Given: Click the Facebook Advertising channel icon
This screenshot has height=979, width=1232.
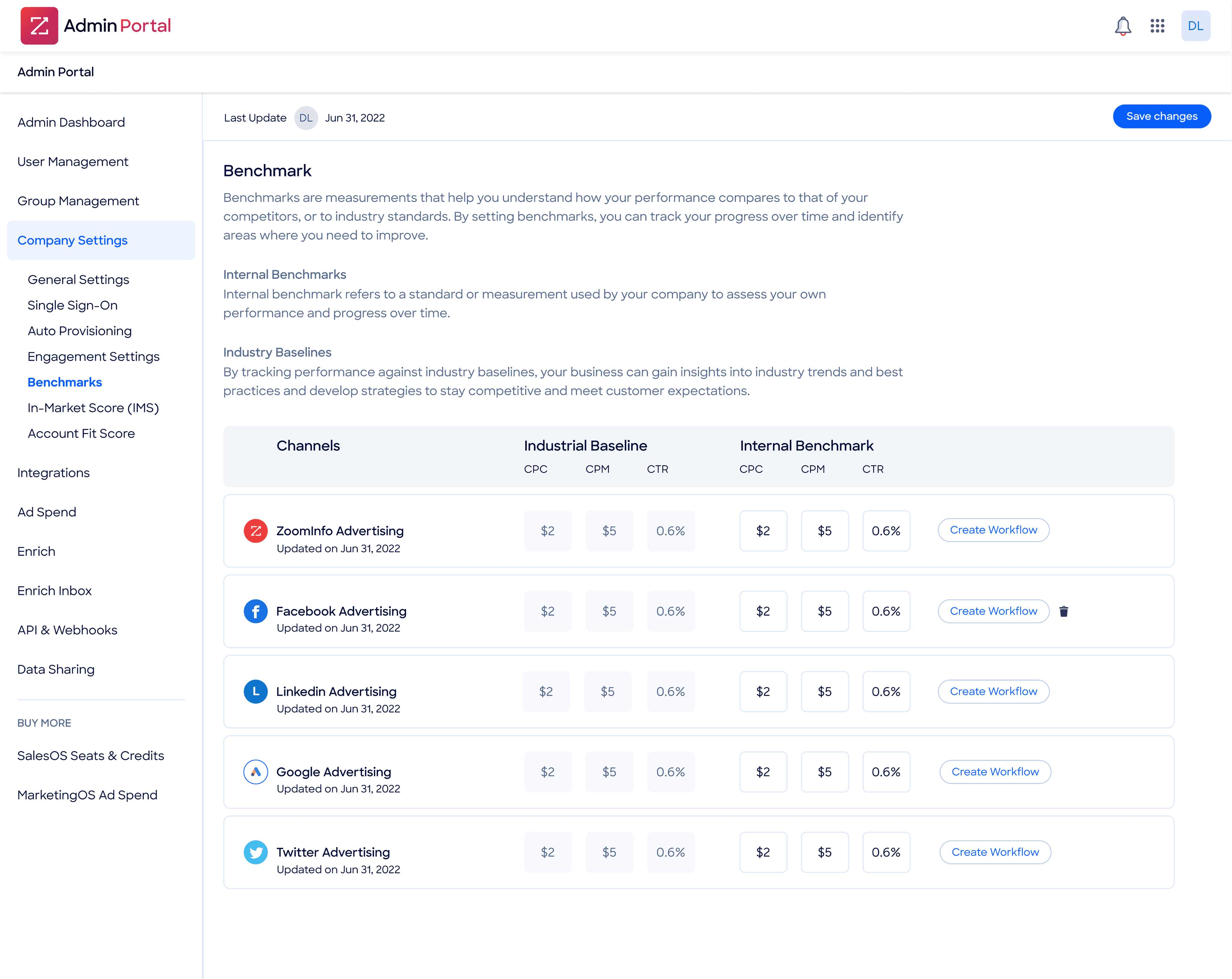Looking at the screenshot, I should tap(255, 611).
